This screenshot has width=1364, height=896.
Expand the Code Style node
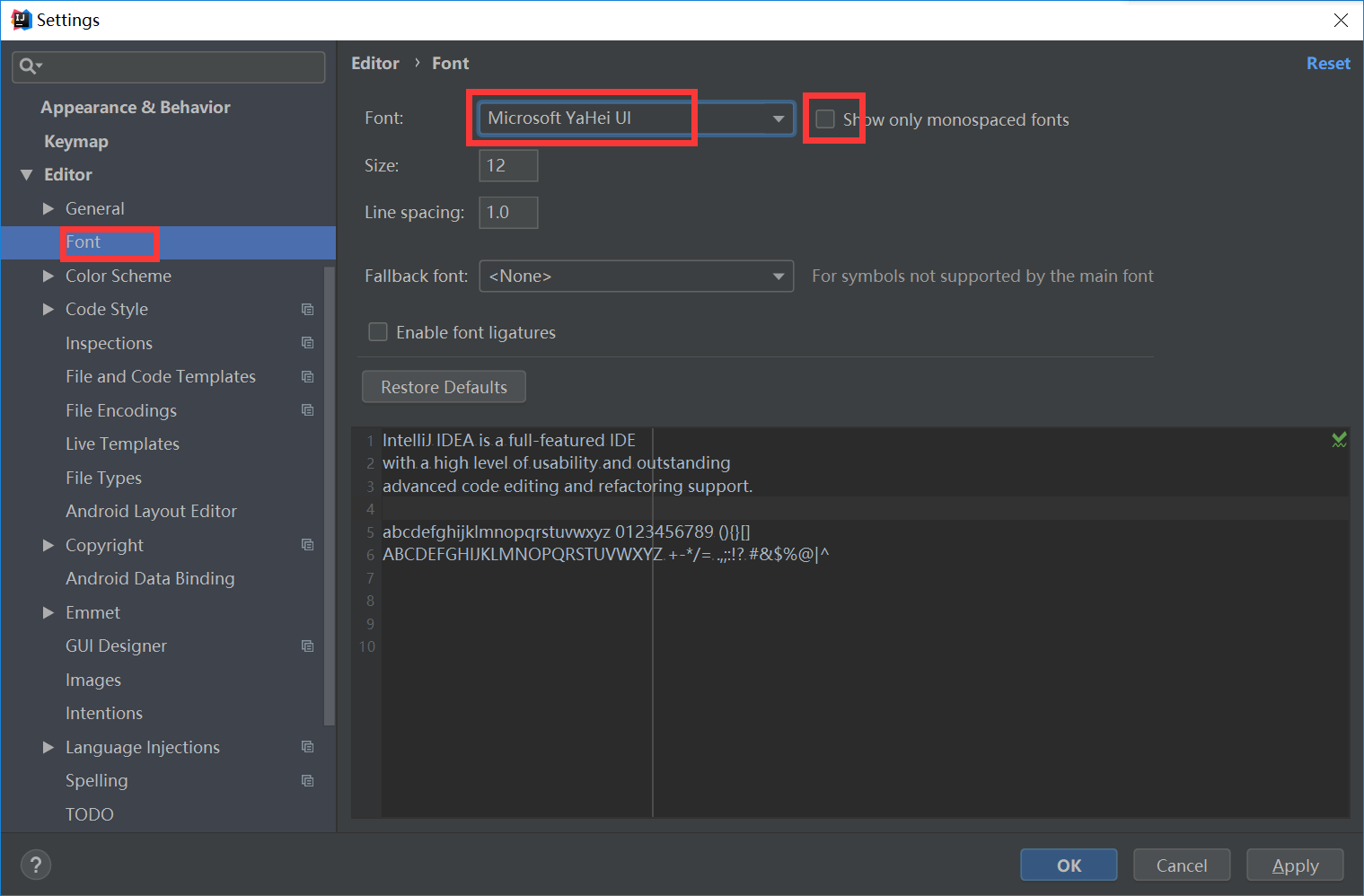(48, 309)
